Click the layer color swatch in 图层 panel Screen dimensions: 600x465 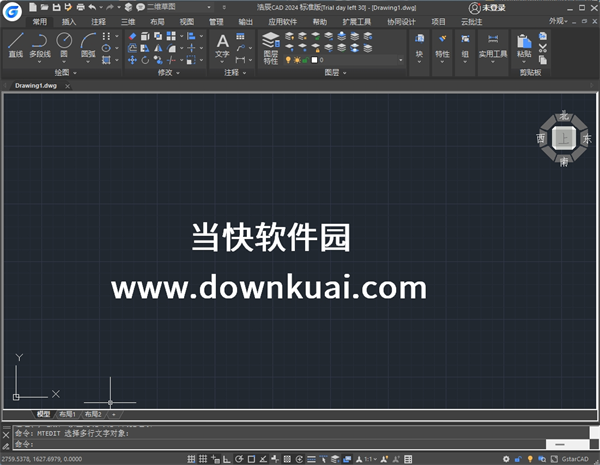pyautogui.click(x=313, y=60)
